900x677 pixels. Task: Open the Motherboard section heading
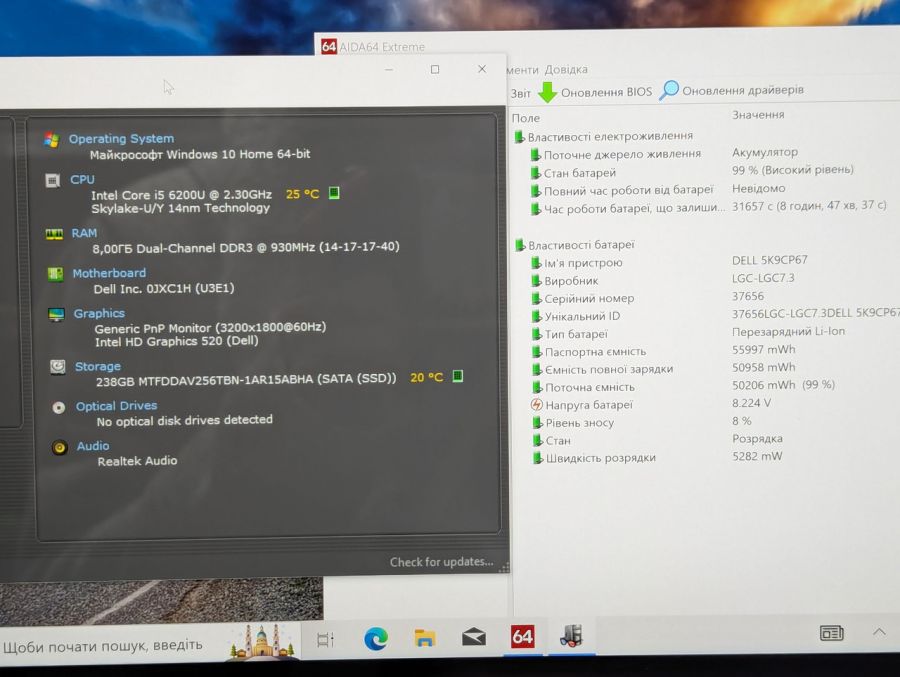click(109, 273)
